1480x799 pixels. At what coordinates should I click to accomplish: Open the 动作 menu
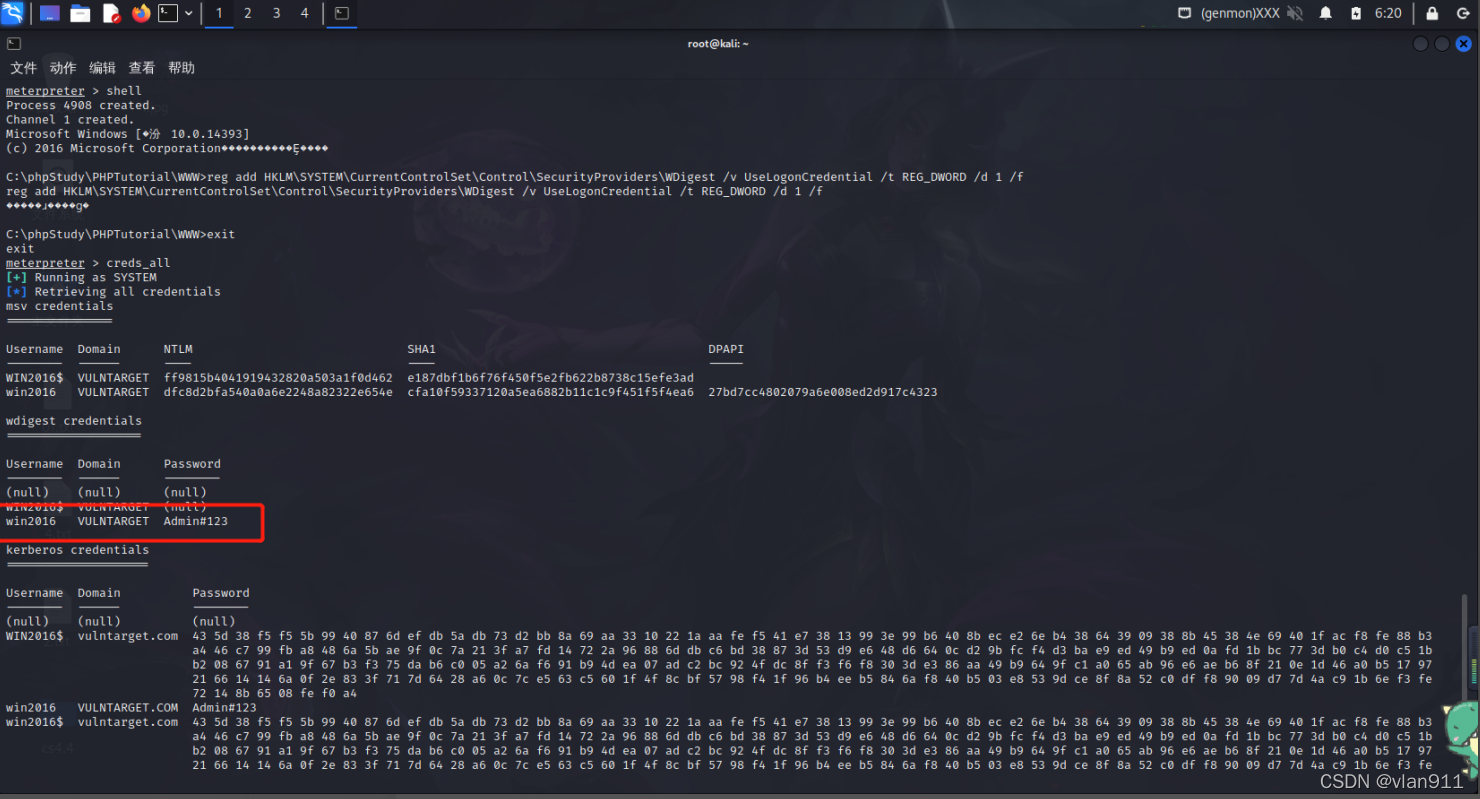(63, 68)
